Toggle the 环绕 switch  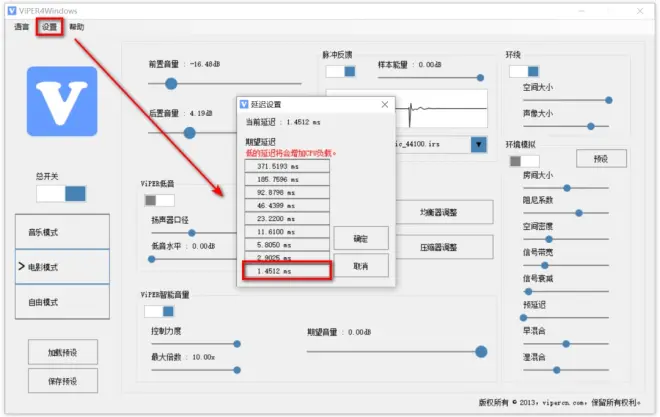(524, 72)
